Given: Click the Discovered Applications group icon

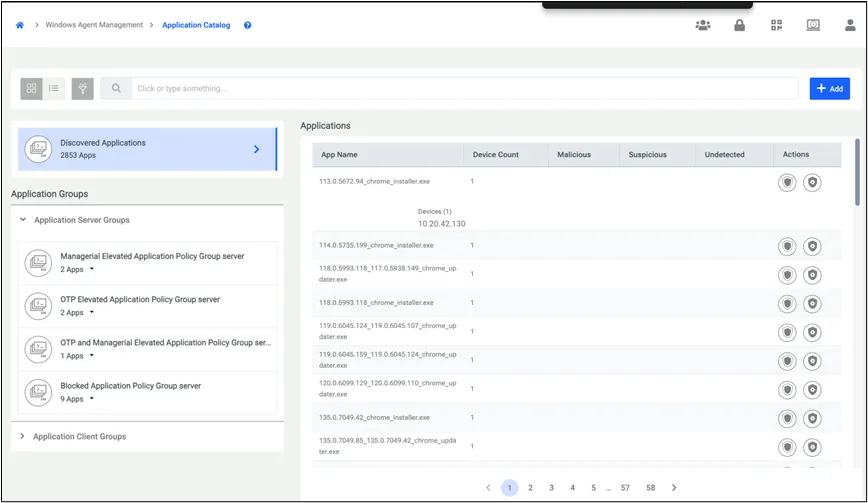Looking at the screenshot, I should tap(38, 149).
